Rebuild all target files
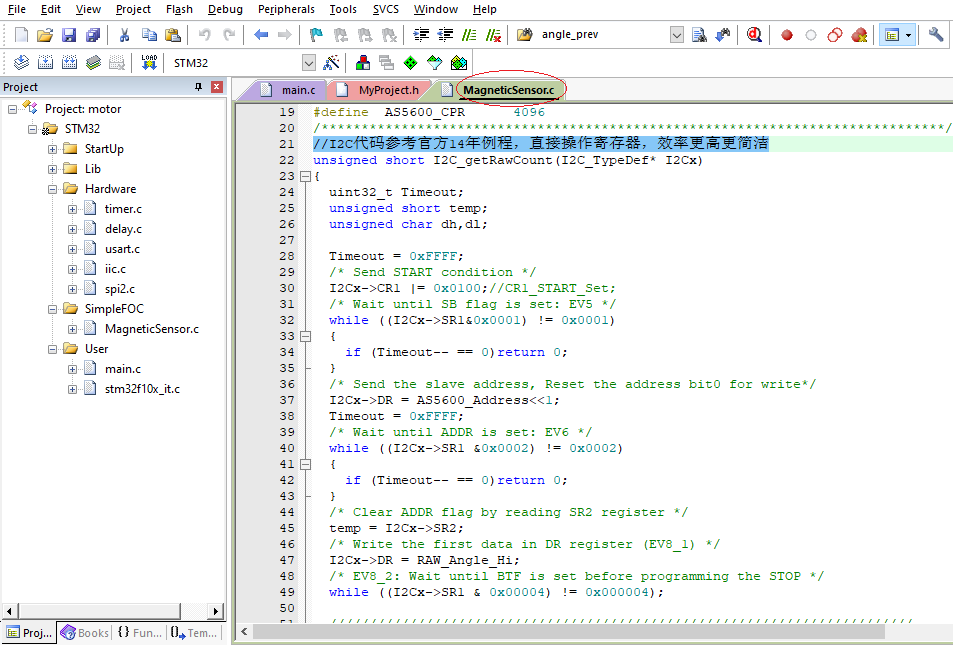This screenshot has width=953, height=649. coord(68,62)
